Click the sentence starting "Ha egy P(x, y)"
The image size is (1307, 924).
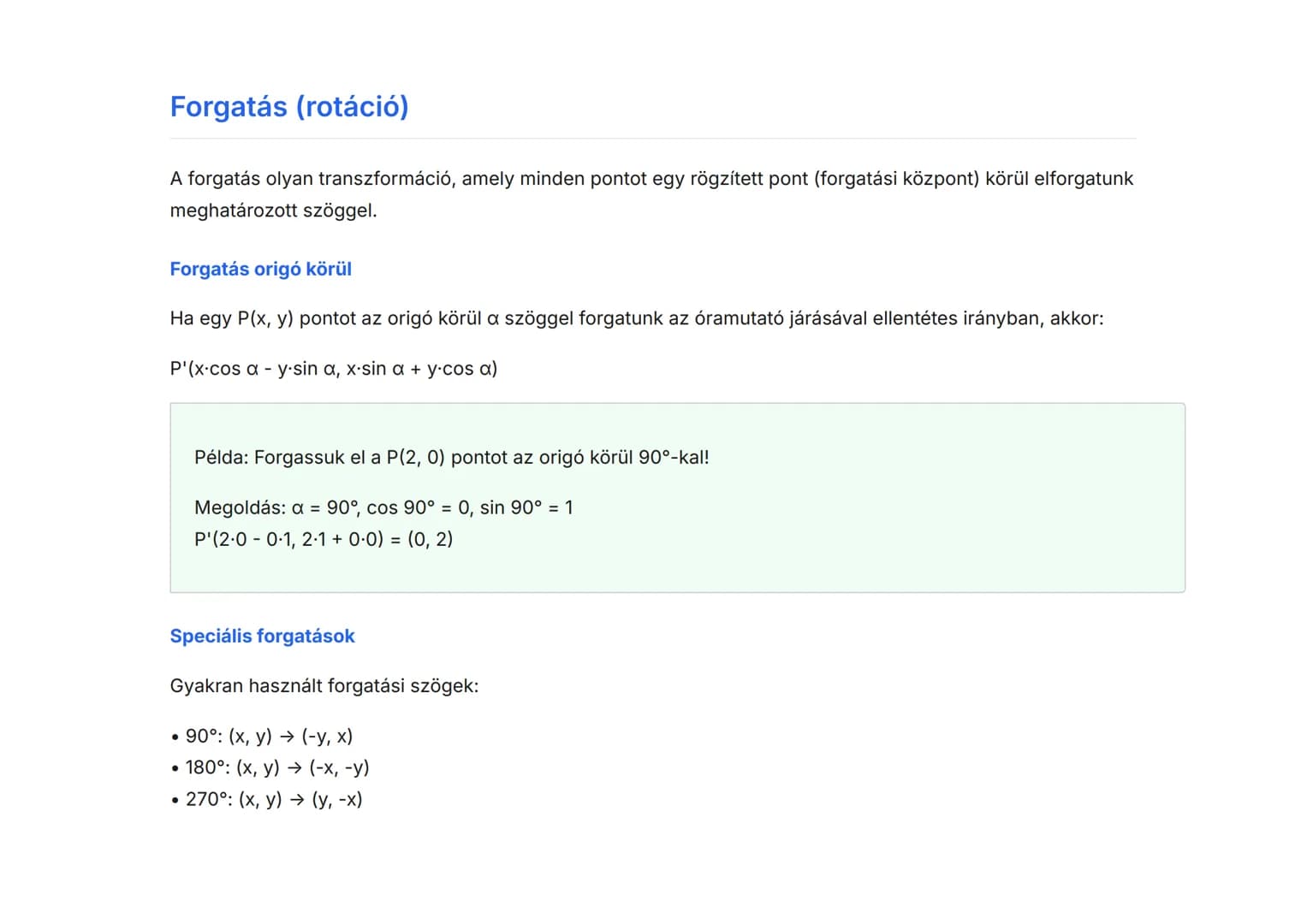[636, 319]
